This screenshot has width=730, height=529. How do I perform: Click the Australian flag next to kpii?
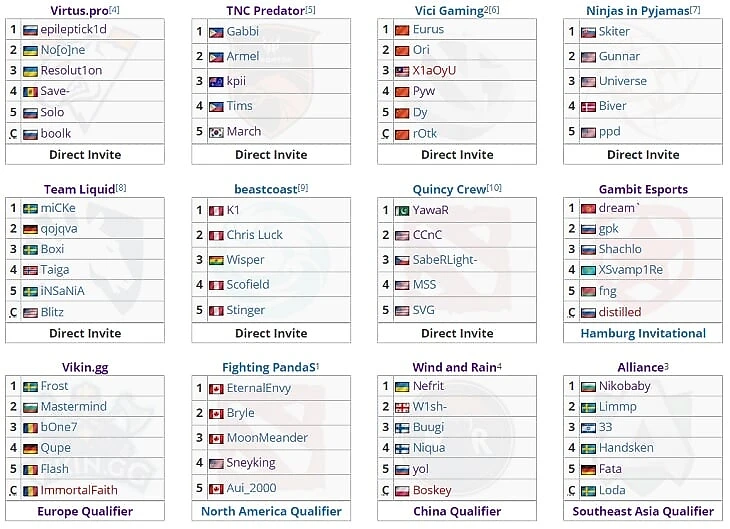click(216, 82)
